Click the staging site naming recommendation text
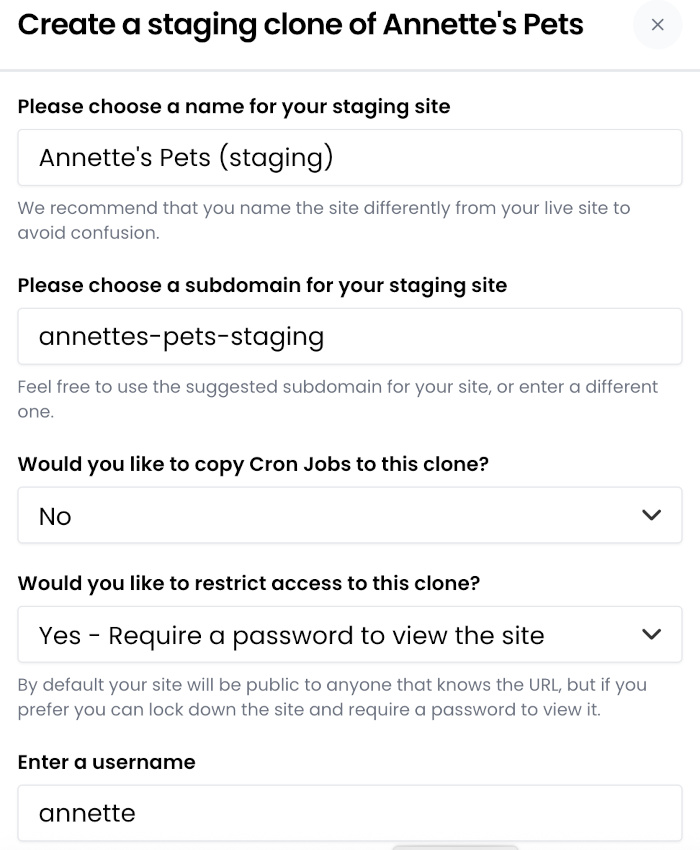Screen dimensions: 700x850 pyautogui.click(x=324, y=219)
